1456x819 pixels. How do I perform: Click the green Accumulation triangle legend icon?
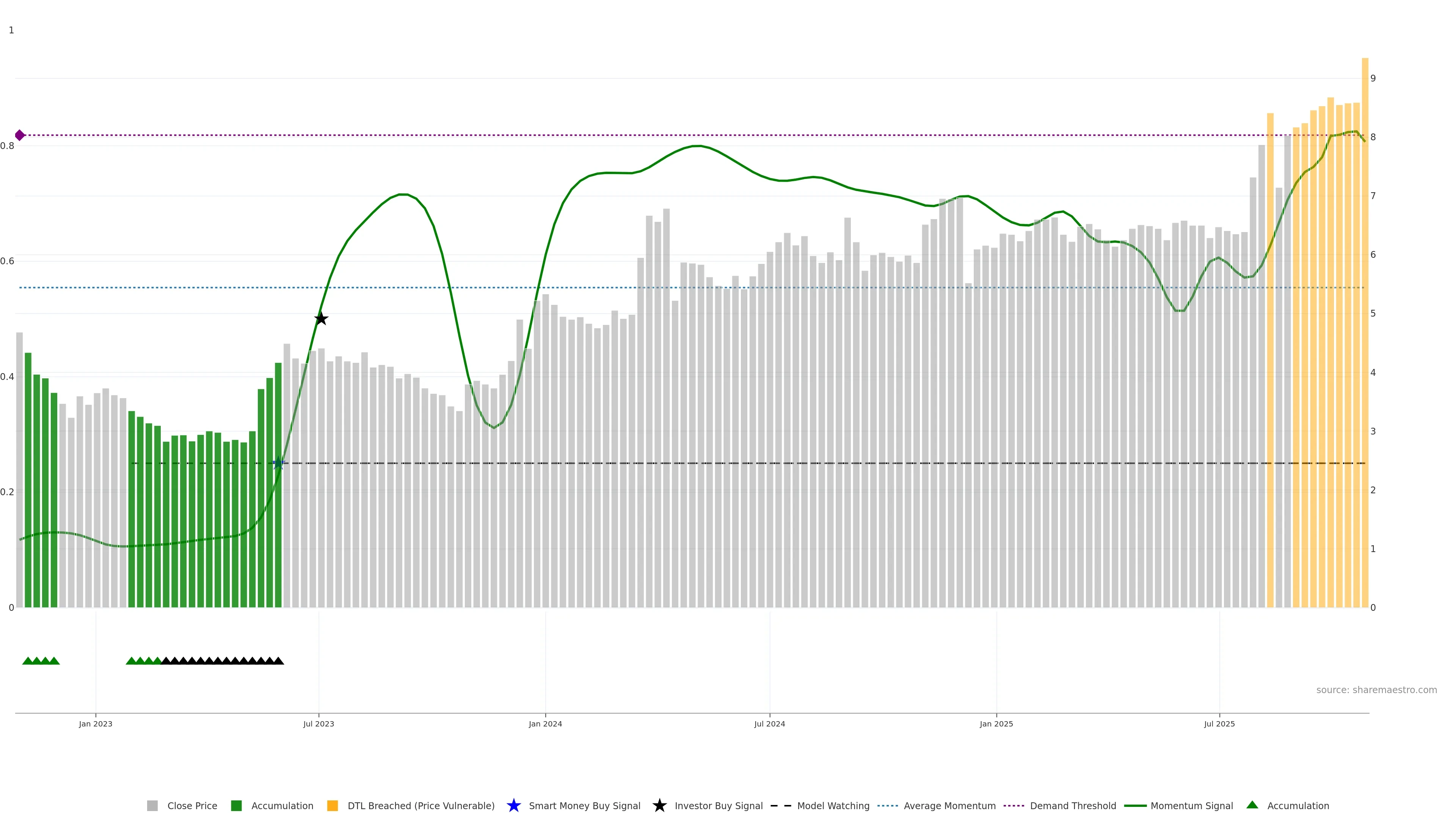coord(1252,805)
